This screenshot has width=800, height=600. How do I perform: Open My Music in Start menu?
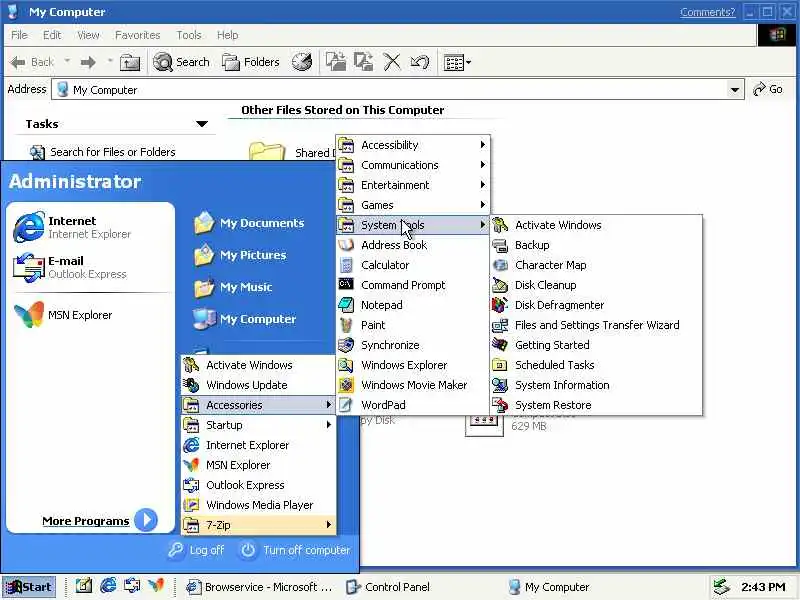[233, 287]
